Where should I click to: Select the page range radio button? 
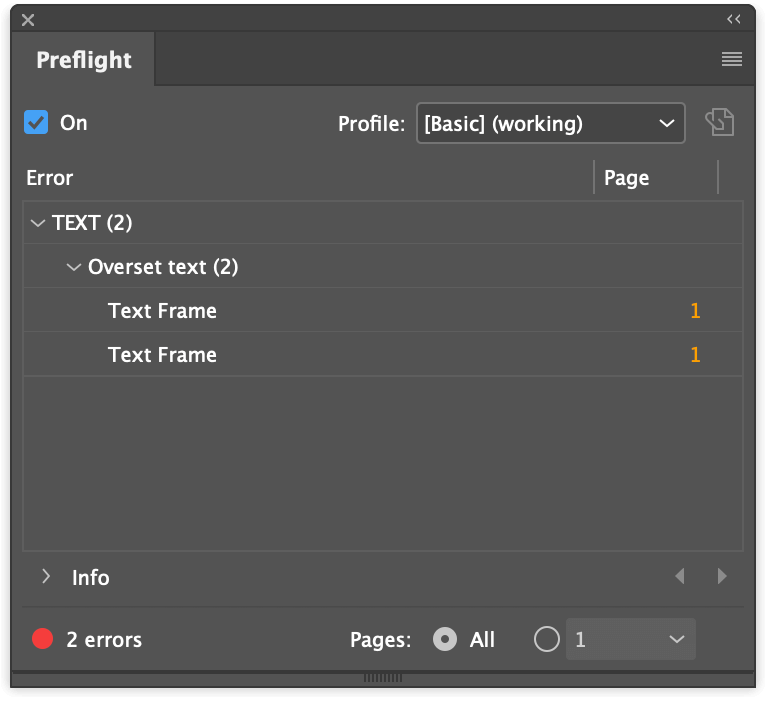click(547, 639)
